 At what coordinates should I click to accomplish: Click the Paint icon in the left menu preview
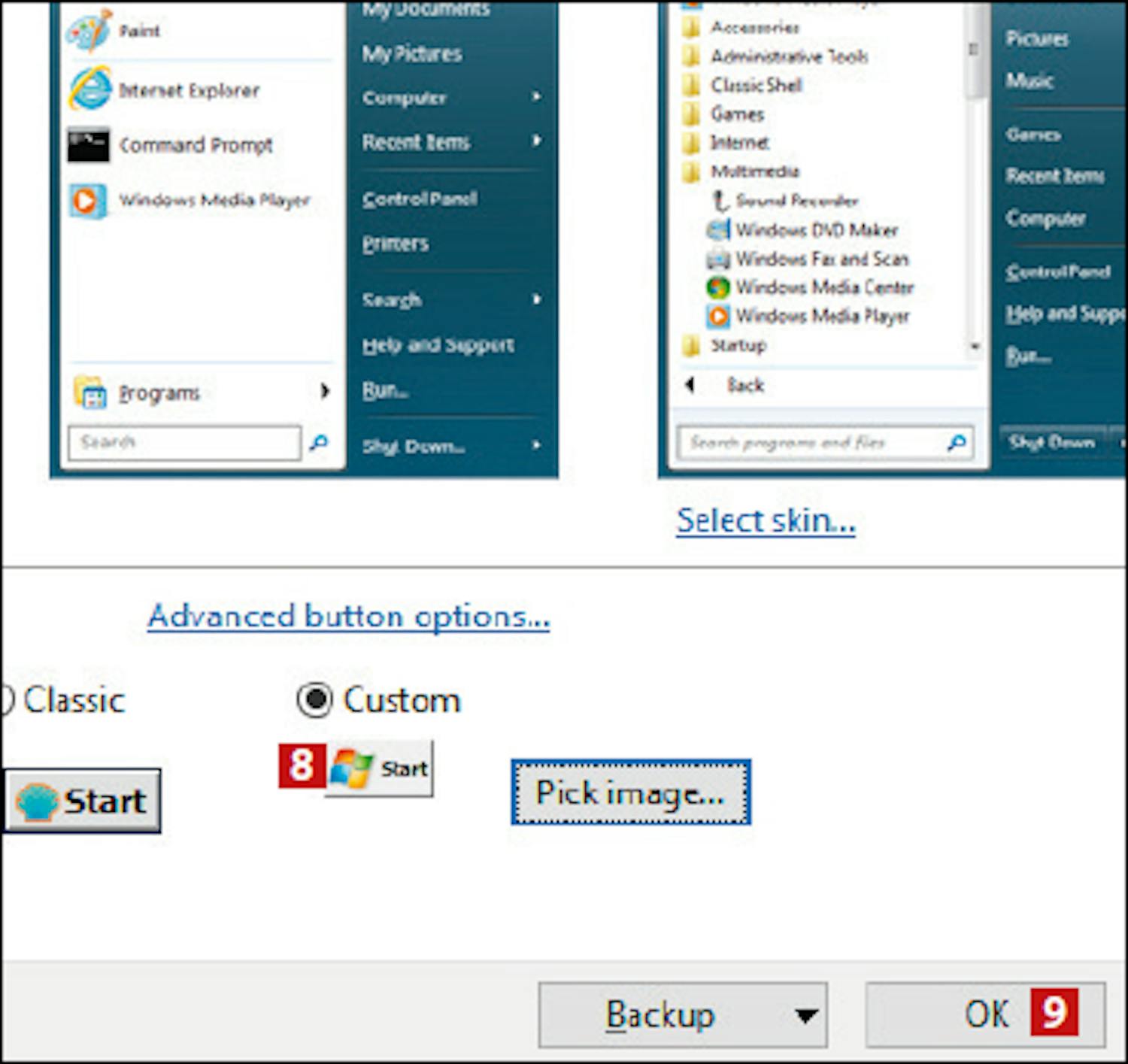tap(89, 31)
